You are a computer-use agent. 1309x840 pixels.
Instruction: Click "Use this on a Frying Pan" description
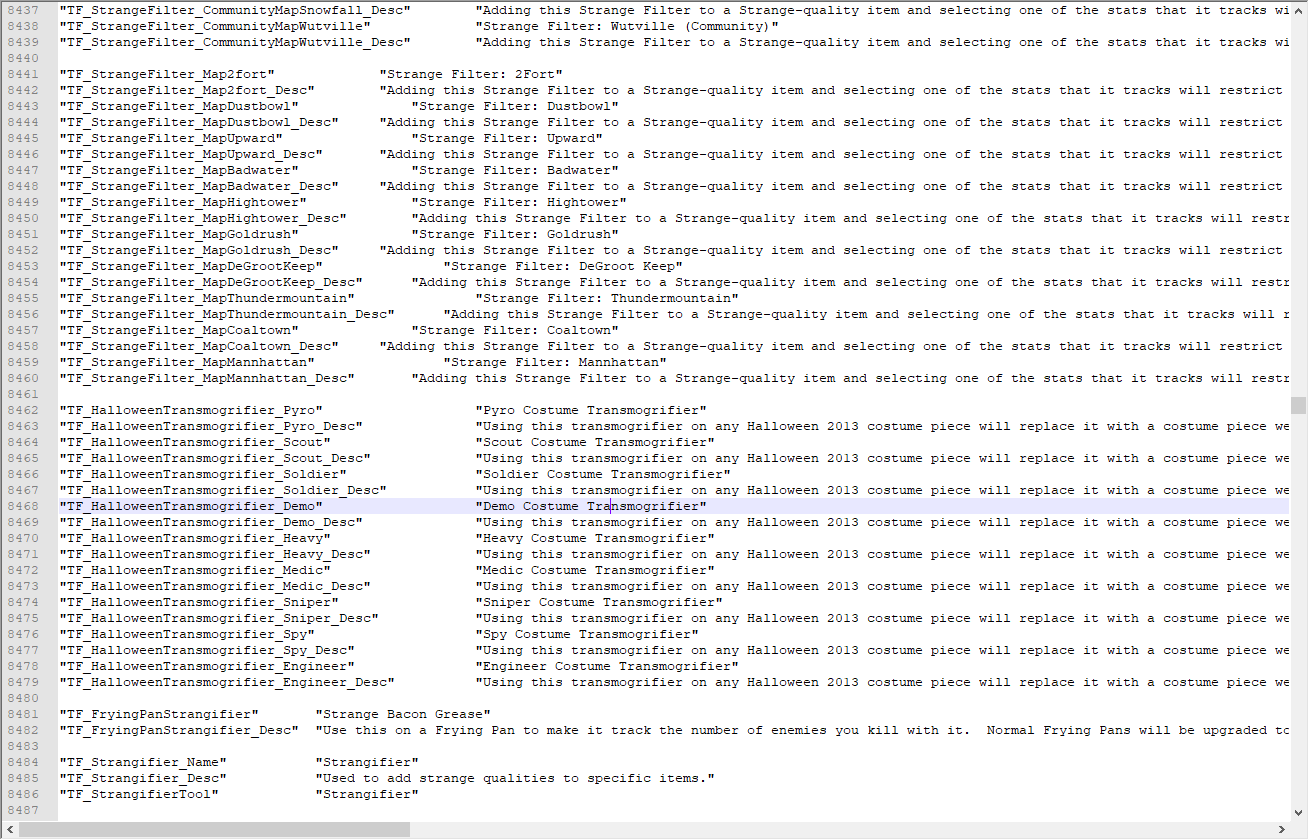[801, 730]
